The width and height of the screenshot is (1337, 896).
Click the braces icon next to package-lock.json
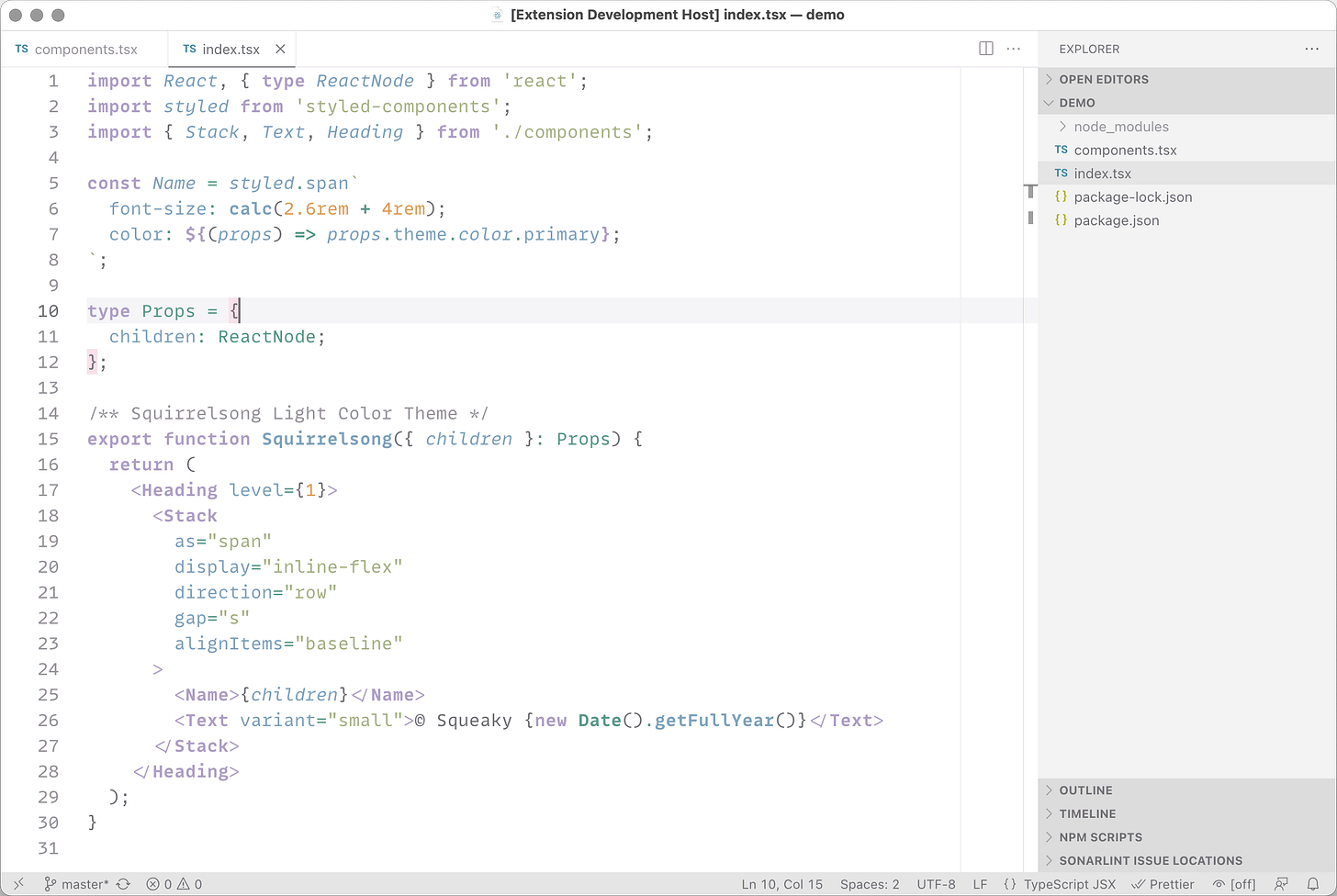tap(1062, 196)
